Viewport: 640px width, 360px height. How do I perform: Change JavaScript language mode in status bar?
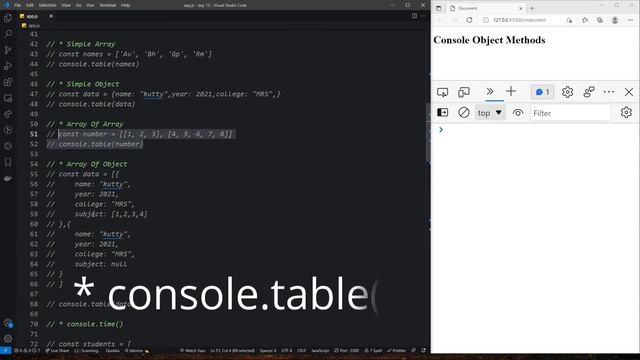click(320, 351)
